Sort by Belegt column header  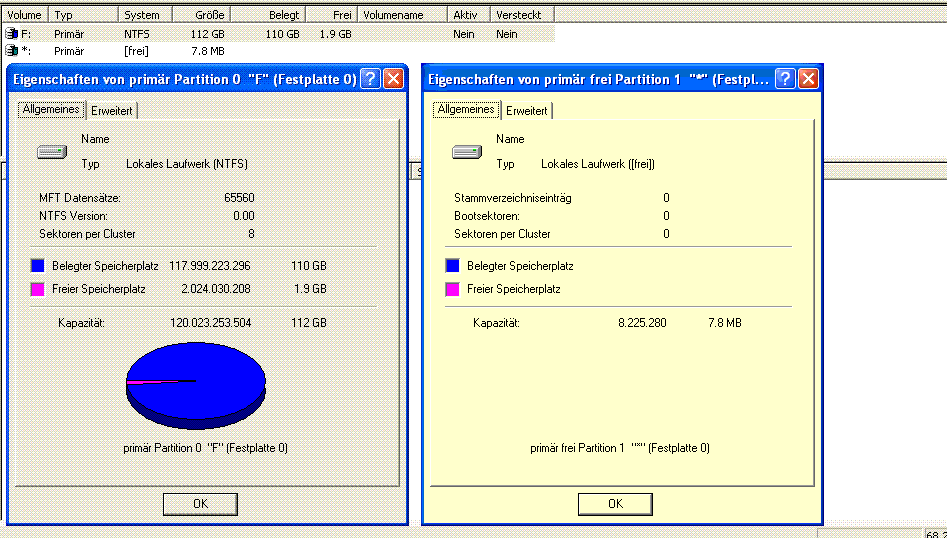point(268,15)
